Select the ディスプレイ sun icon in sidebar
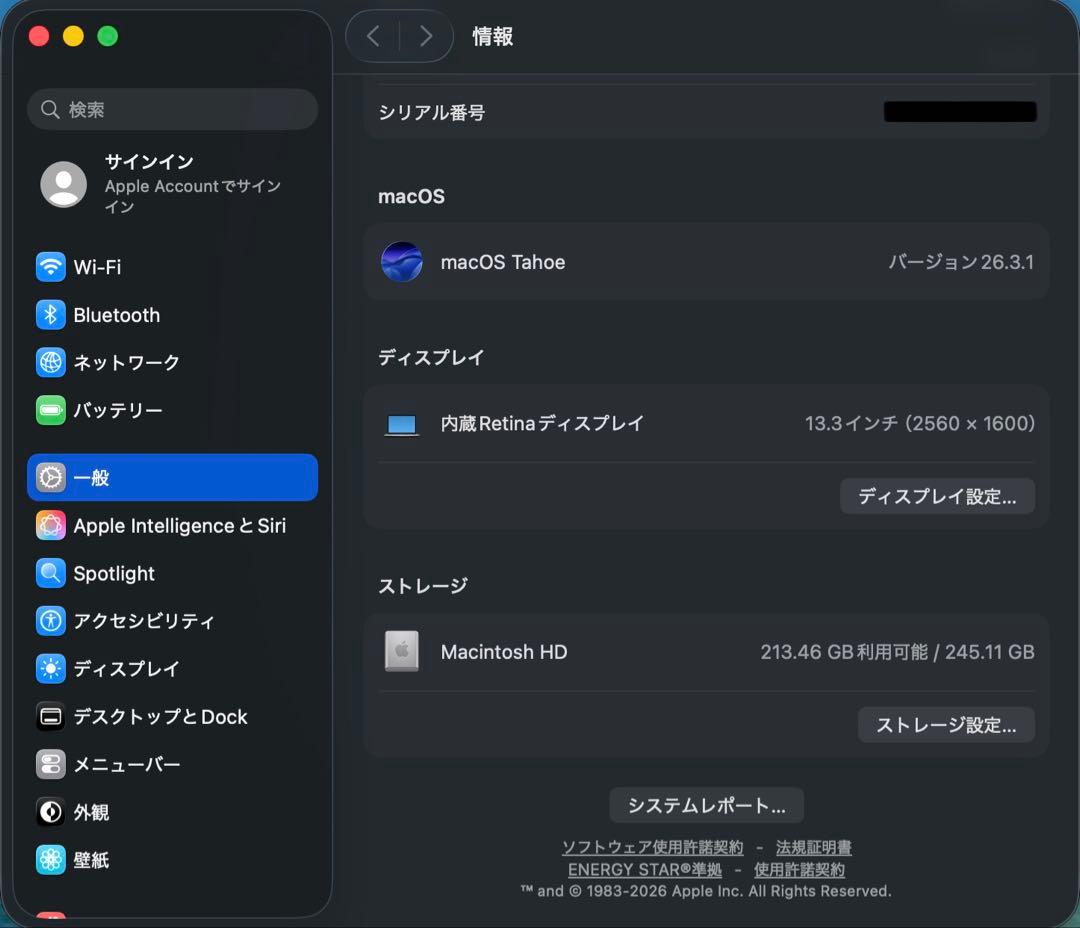This screenshot has height=928, width=1080. click(x=50, y=668)
